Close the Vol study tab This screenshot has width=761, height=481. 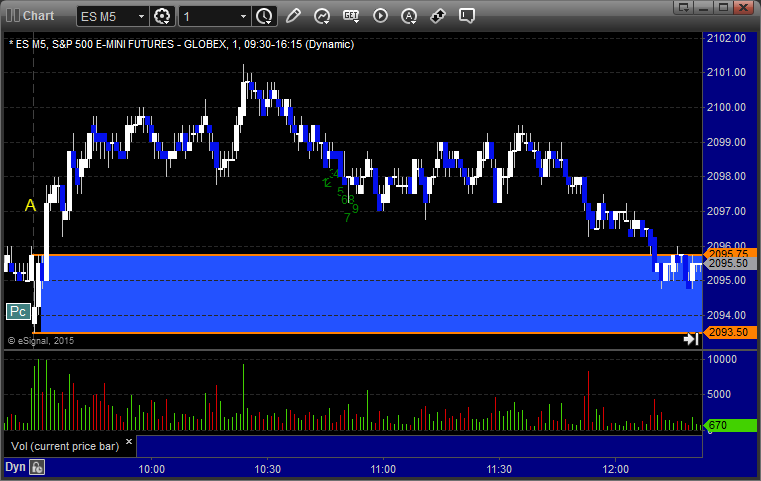[128, 440]
